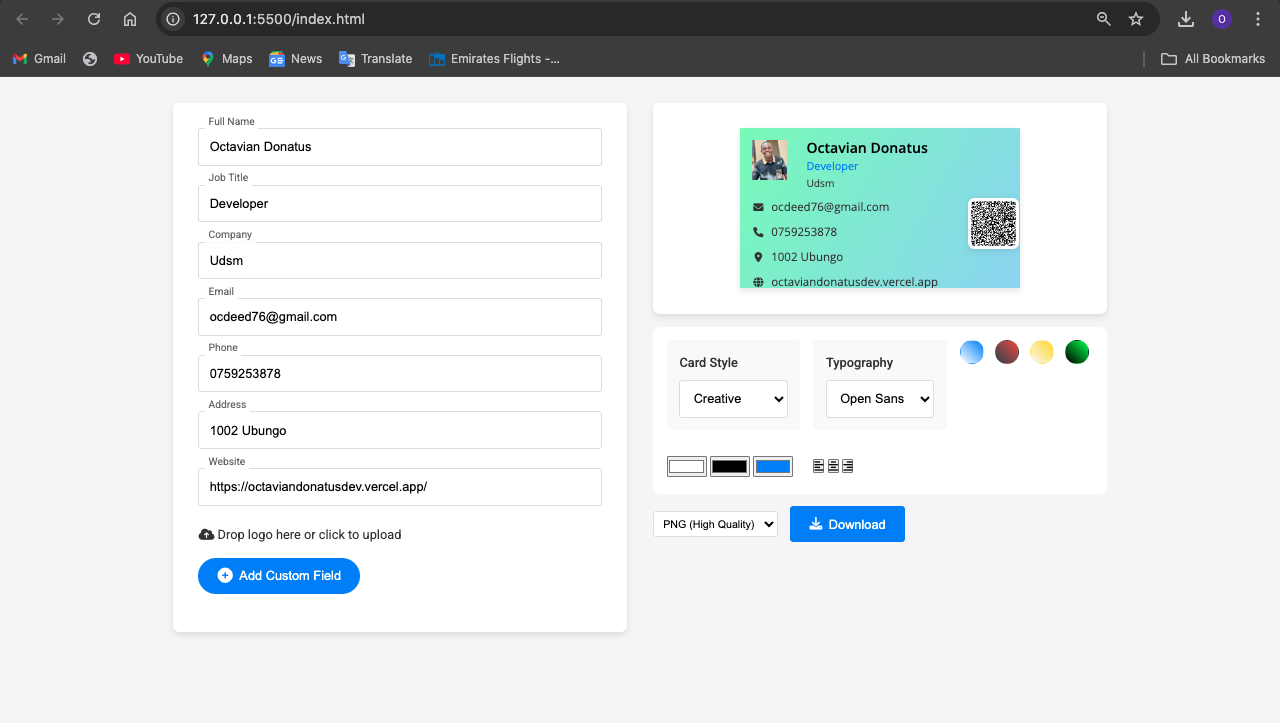Pick the blue gradient color circle
The width and height of the screenshot is (1280, 723).
click(972, 352)
